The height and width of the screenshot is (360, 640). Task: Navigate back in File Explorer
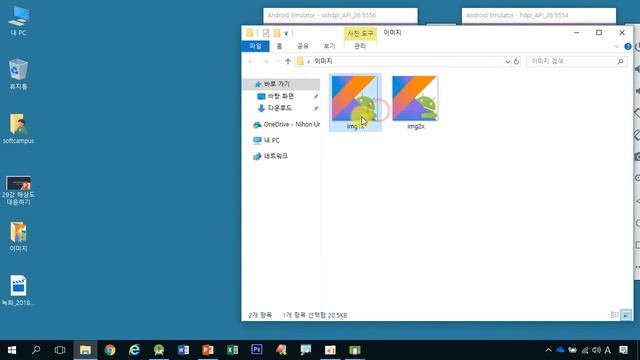251,61
